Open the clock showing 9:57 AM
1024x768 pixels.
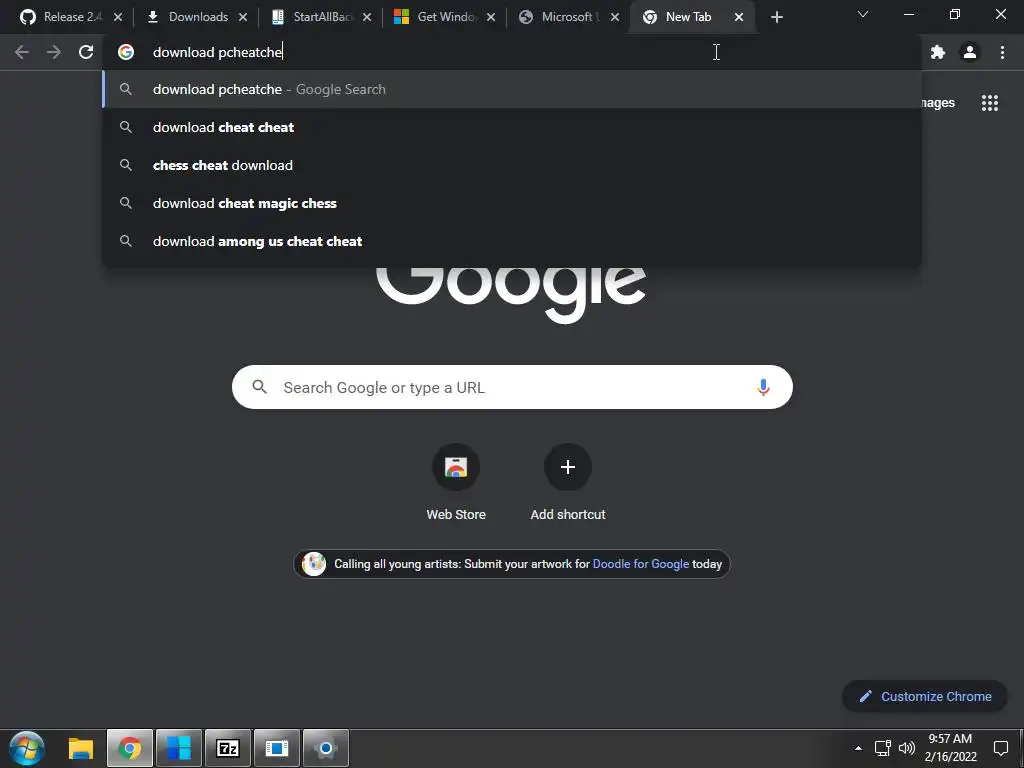click(x=950, y=748)
